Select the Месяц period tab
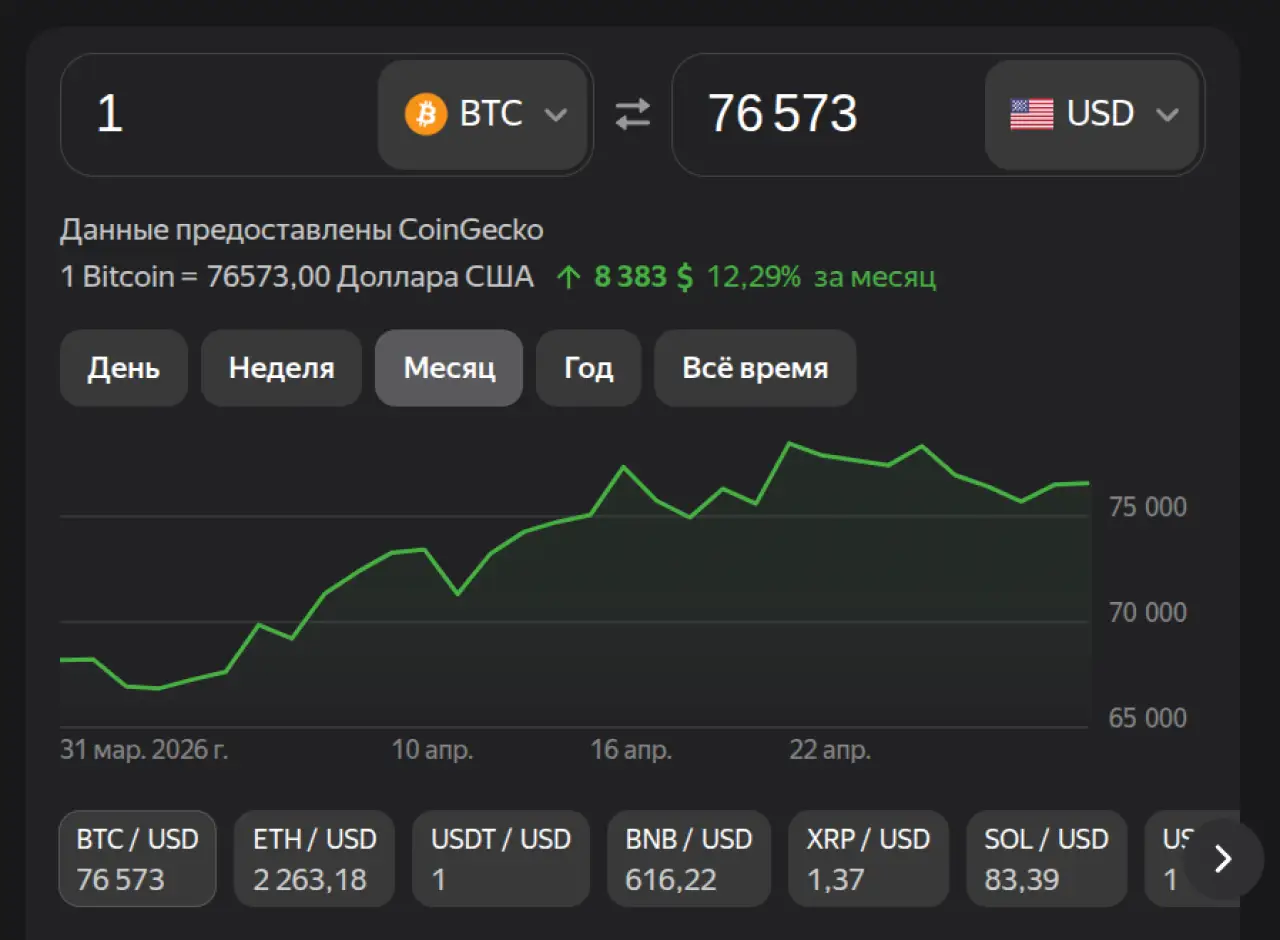Screen dimensions: 1280x940 [449, 368]
